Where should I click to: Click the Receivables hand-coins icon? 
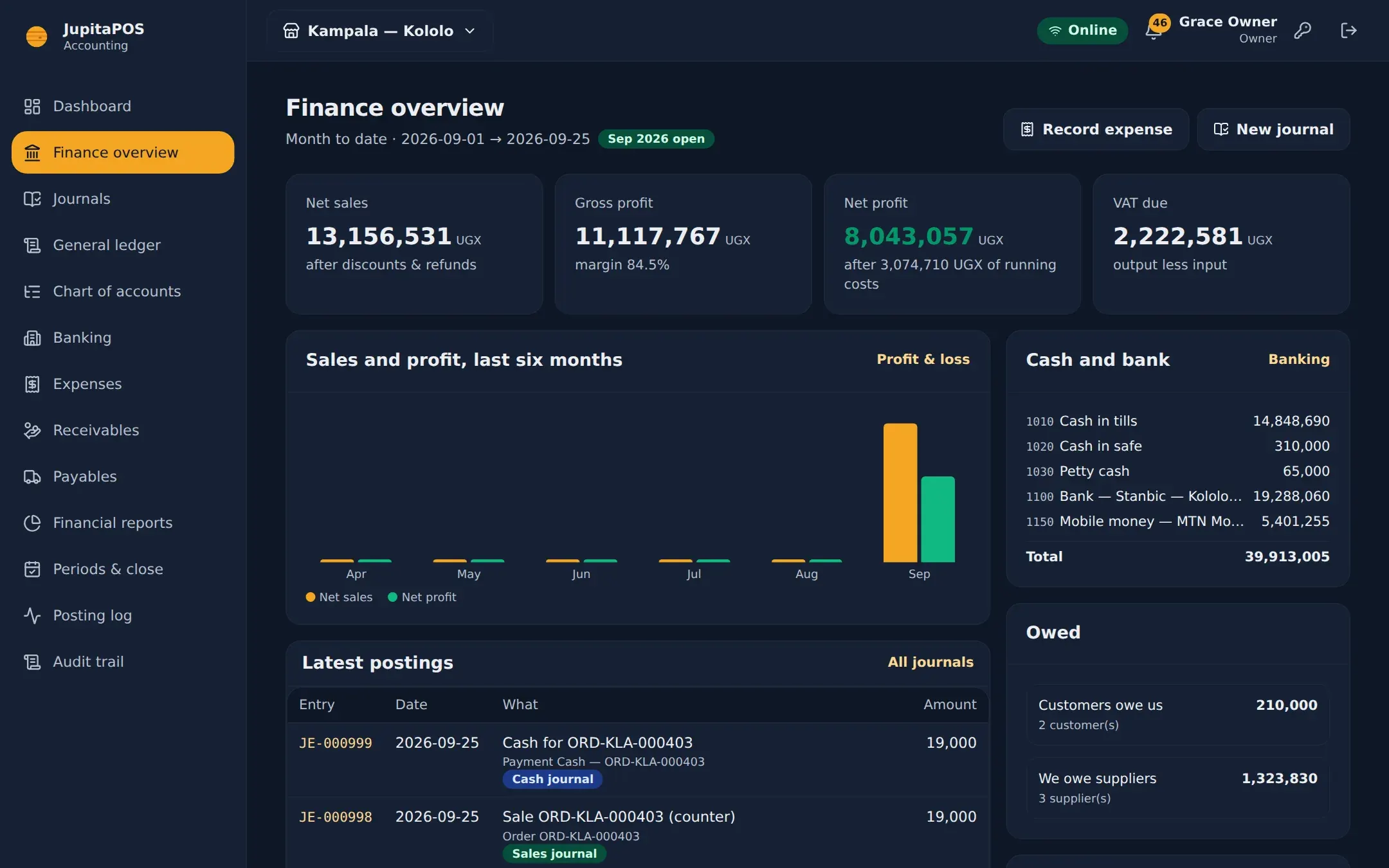point(32,430)
